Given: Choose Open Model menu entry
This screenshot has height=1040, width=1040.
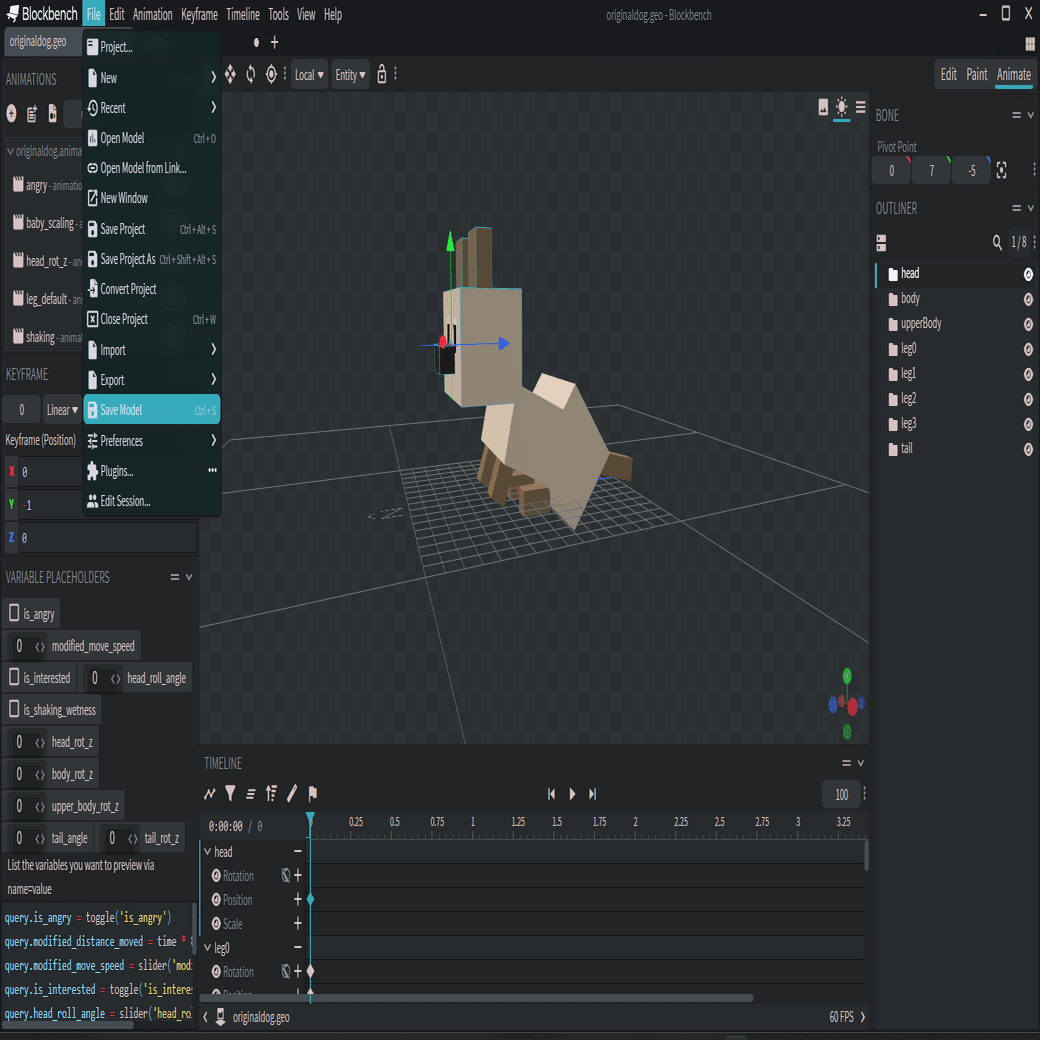Looking at the screenshot, I should [152, 138].
